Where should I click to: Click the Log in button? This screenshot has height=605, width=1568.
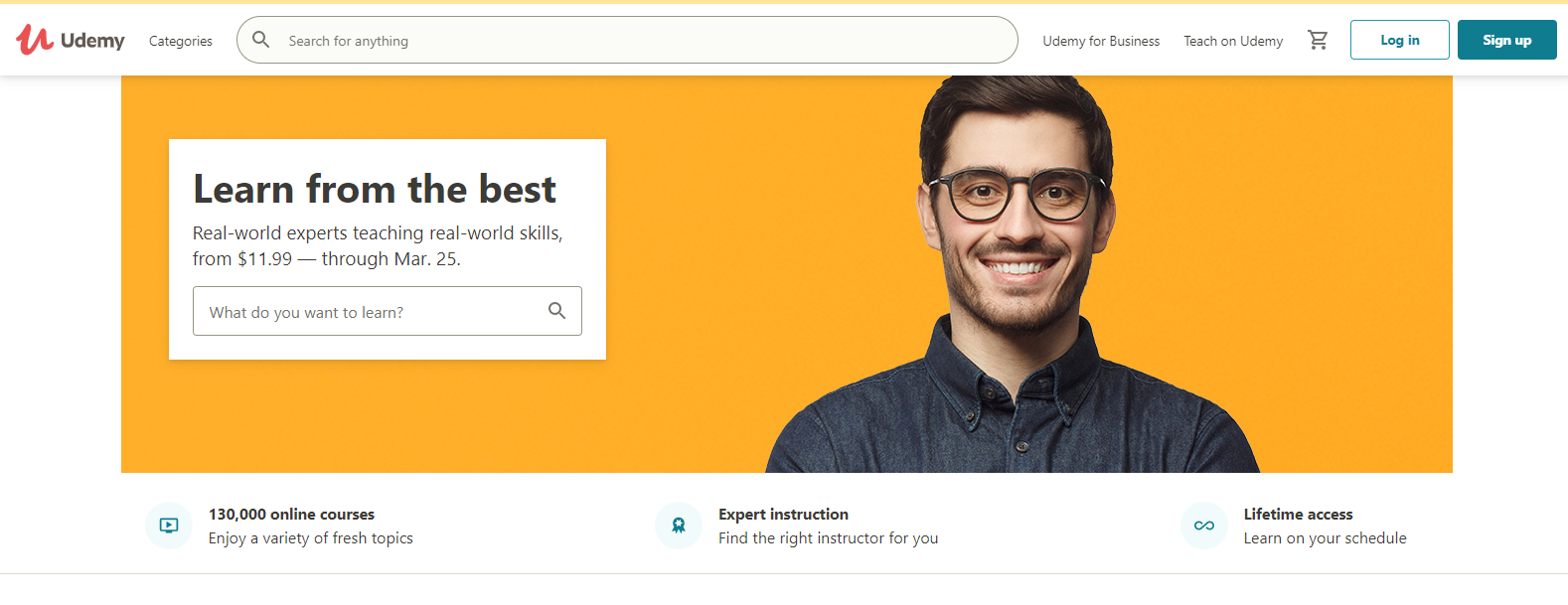pyautogui.click(x=1400, y=40)
